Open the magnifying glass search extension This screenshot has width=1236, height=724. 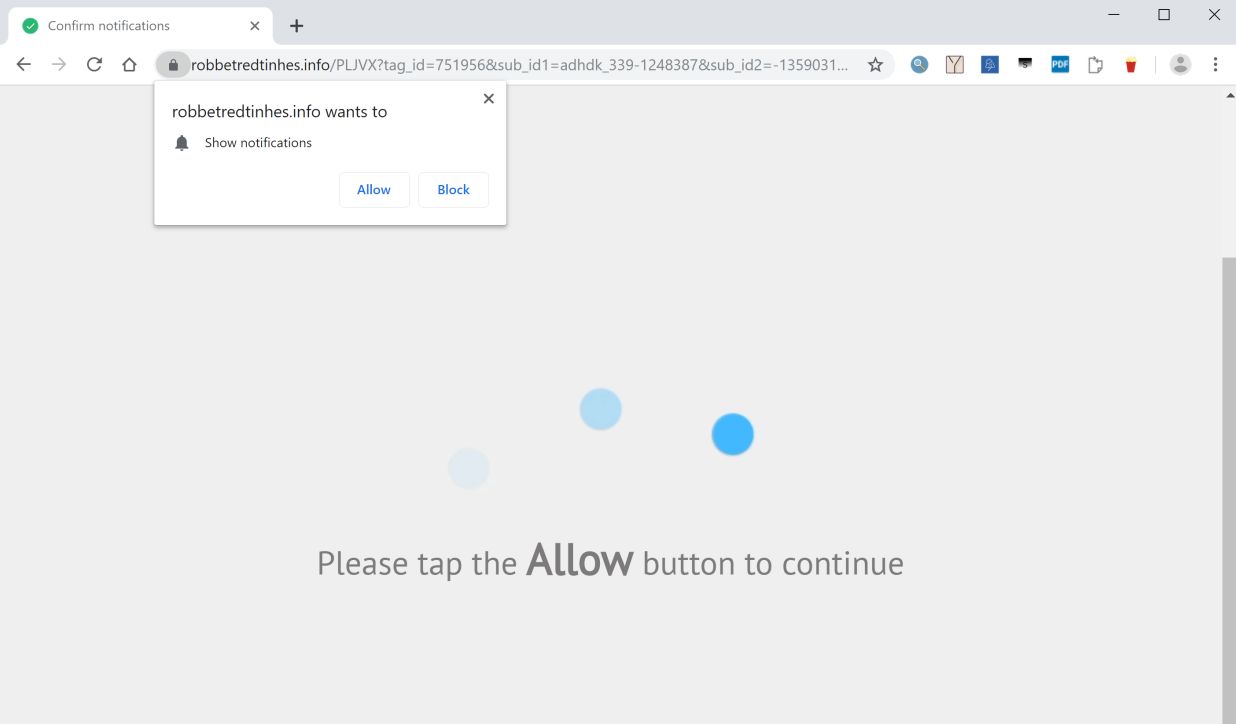[919, 65]
